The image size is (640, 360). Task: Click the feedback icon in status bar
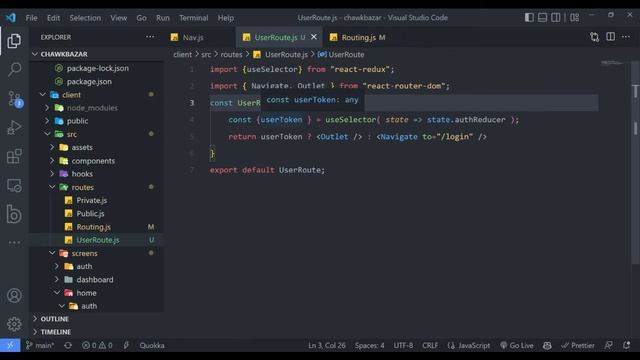[608, 345]
